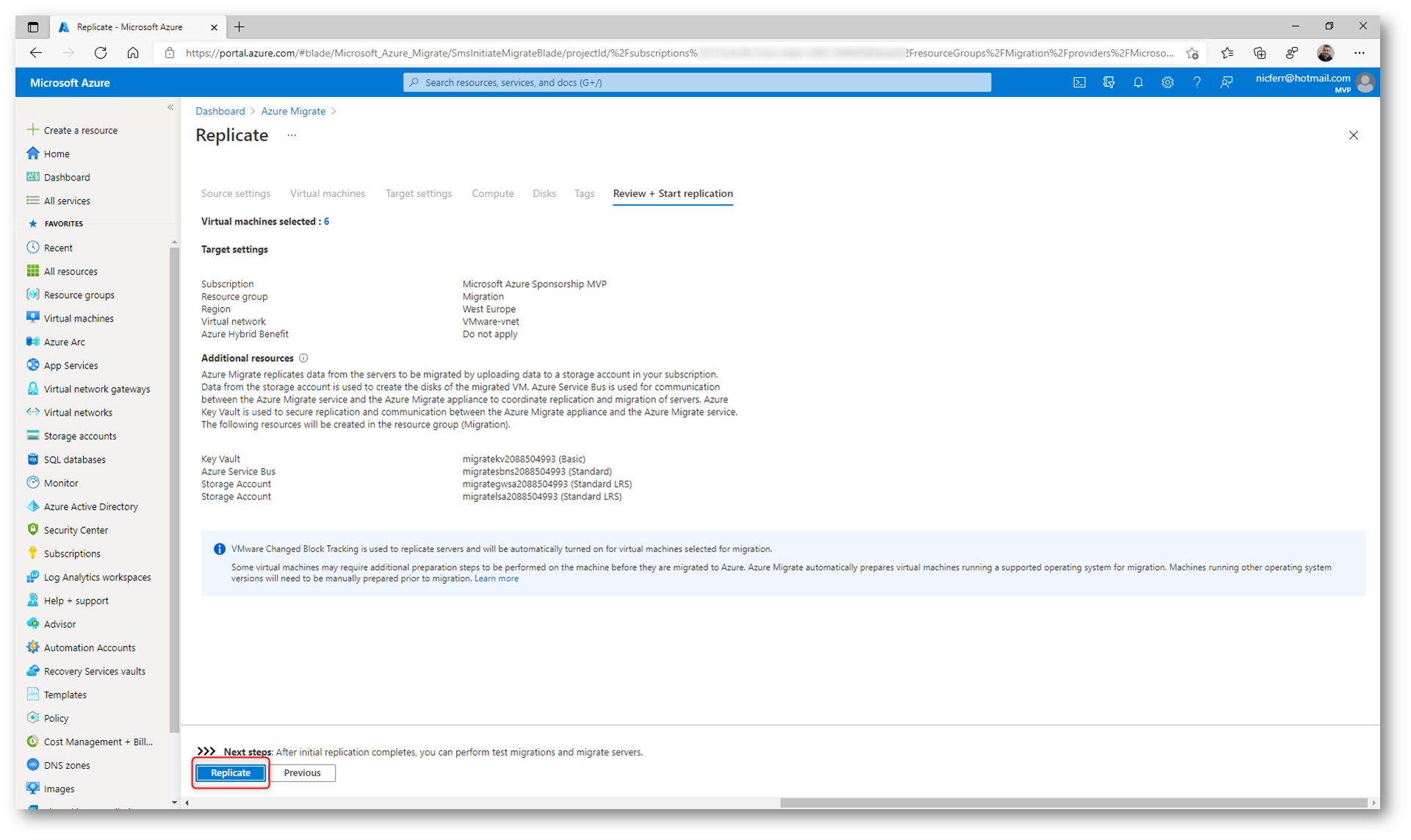Switch to the Disks tab
Viewport: 1411px width, 840px height.
(x=544, y=194)
